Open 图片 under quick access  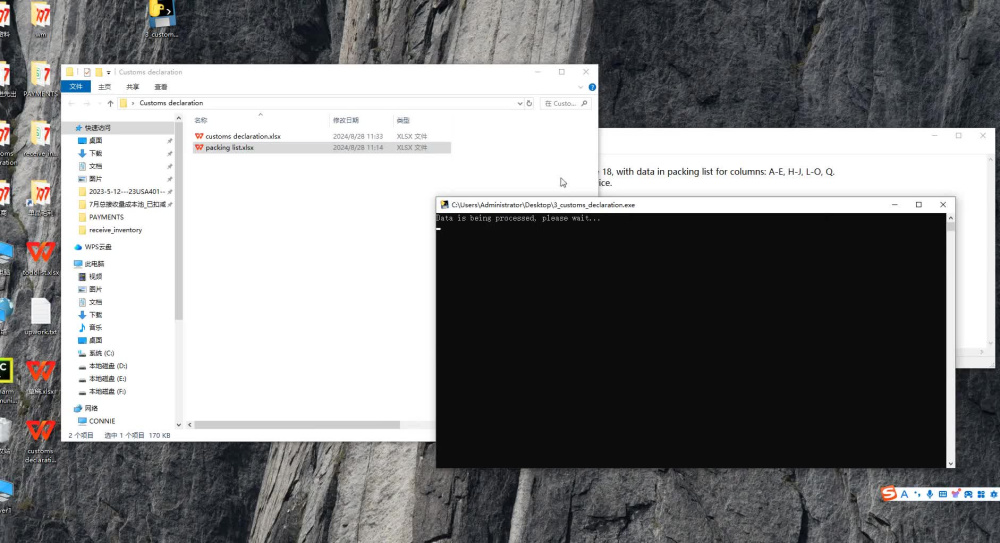point(96,179)
